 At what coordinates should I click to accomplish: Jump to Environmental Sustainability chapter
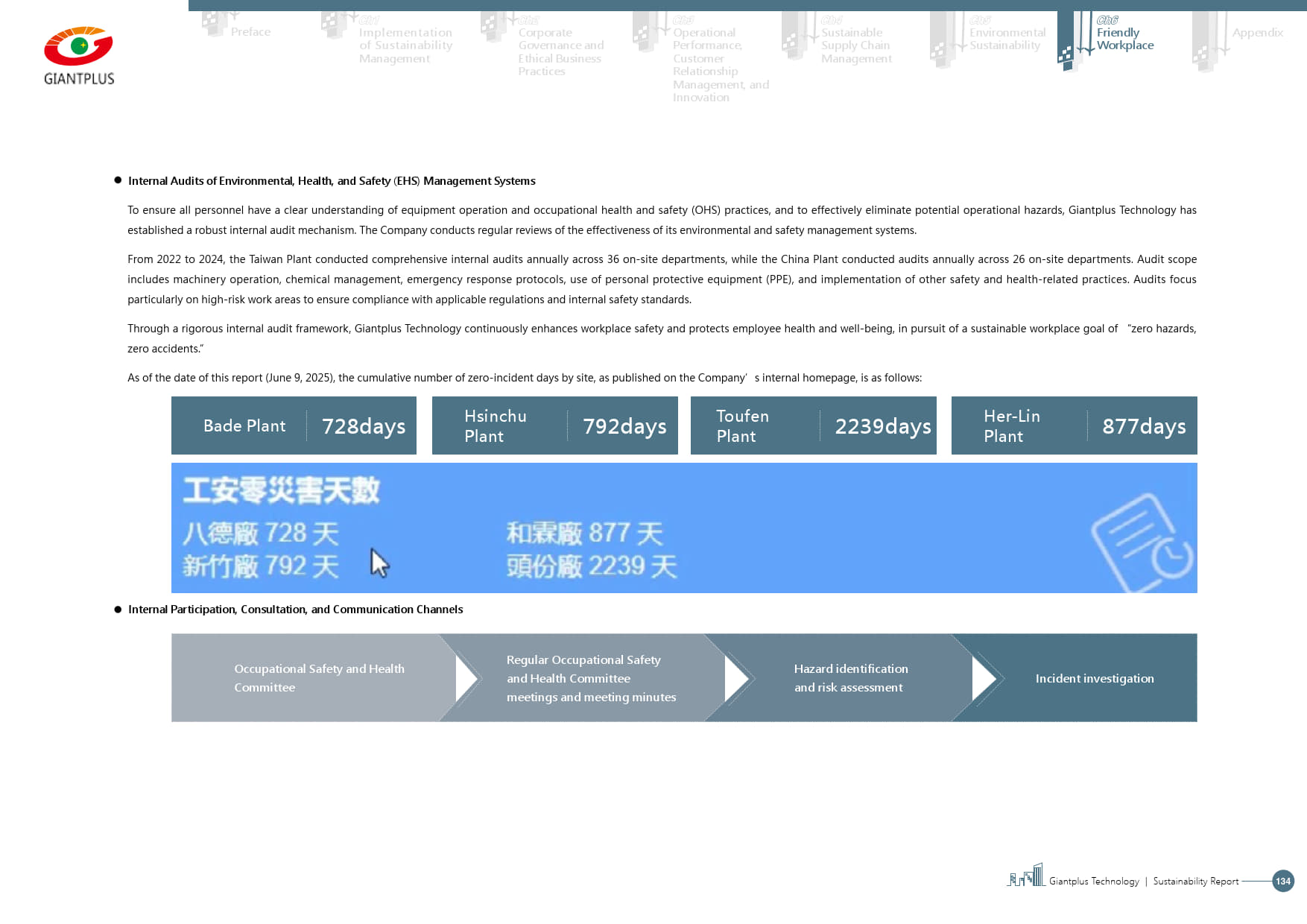pos(1007,39)
